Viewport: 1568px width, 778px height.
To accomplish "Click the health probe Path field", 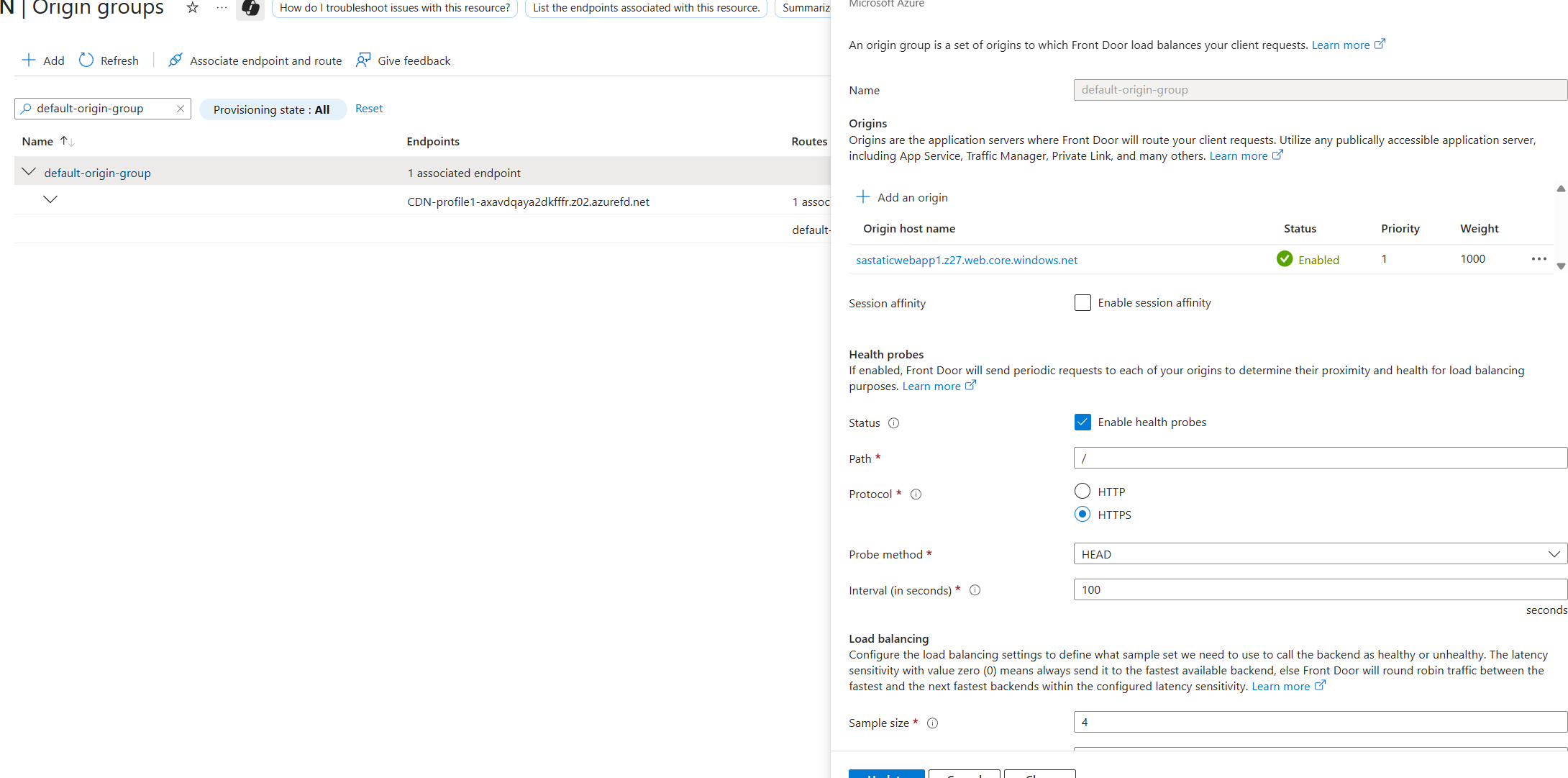I will tap(1321, 458).
